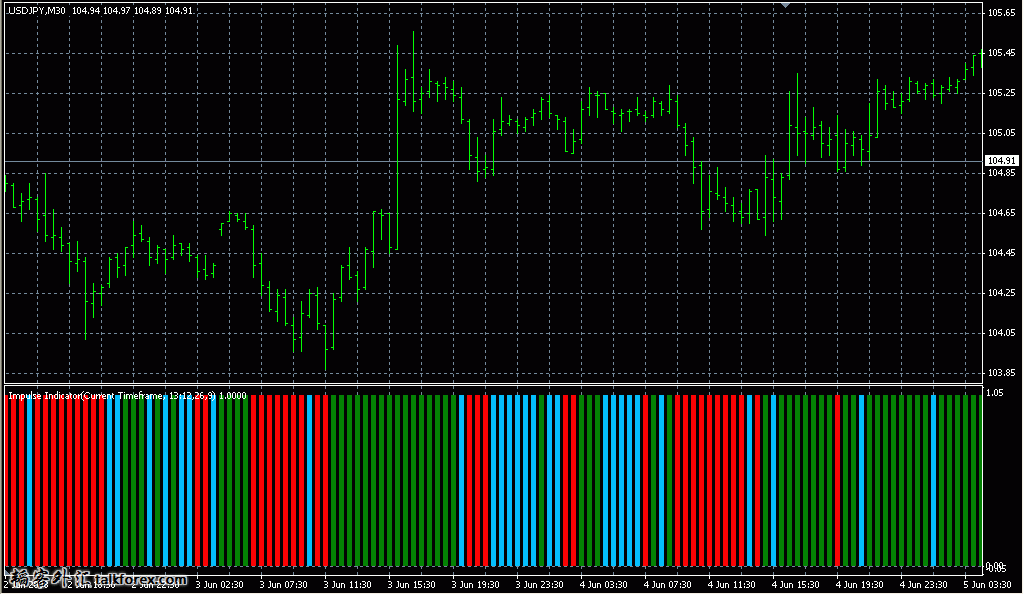Click the chart shift triangle marker at top
This screenshot has height=594, width=1024.
point(786,5)
